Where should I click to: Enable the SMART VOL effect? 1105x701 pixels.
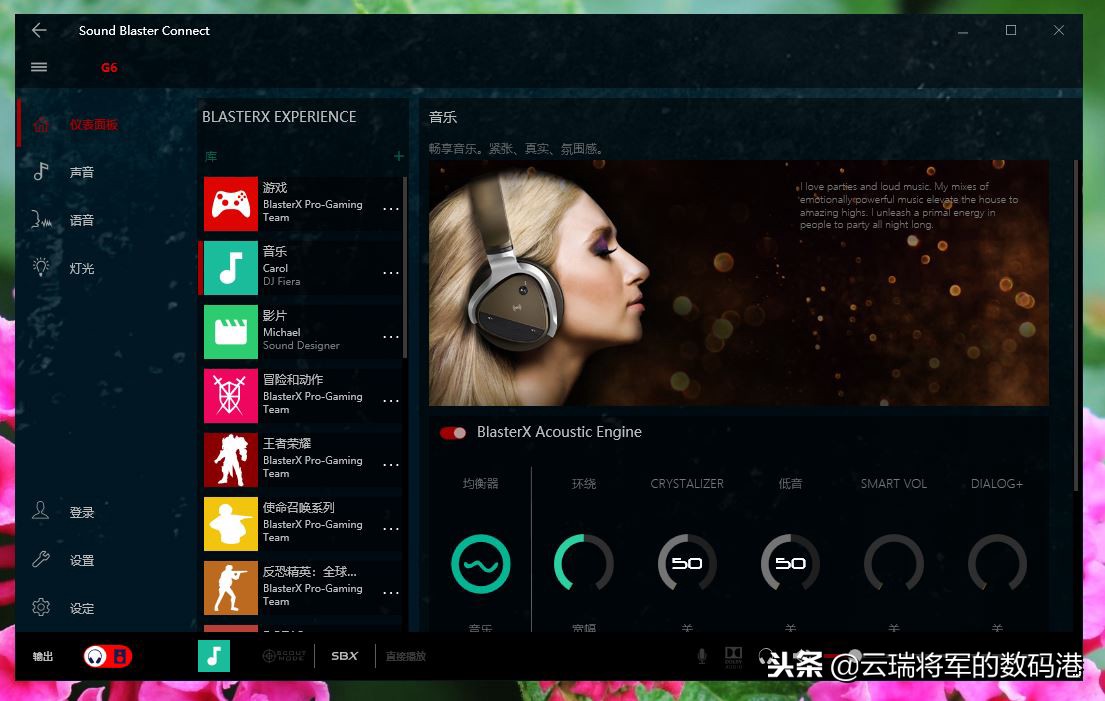[893, 563]
